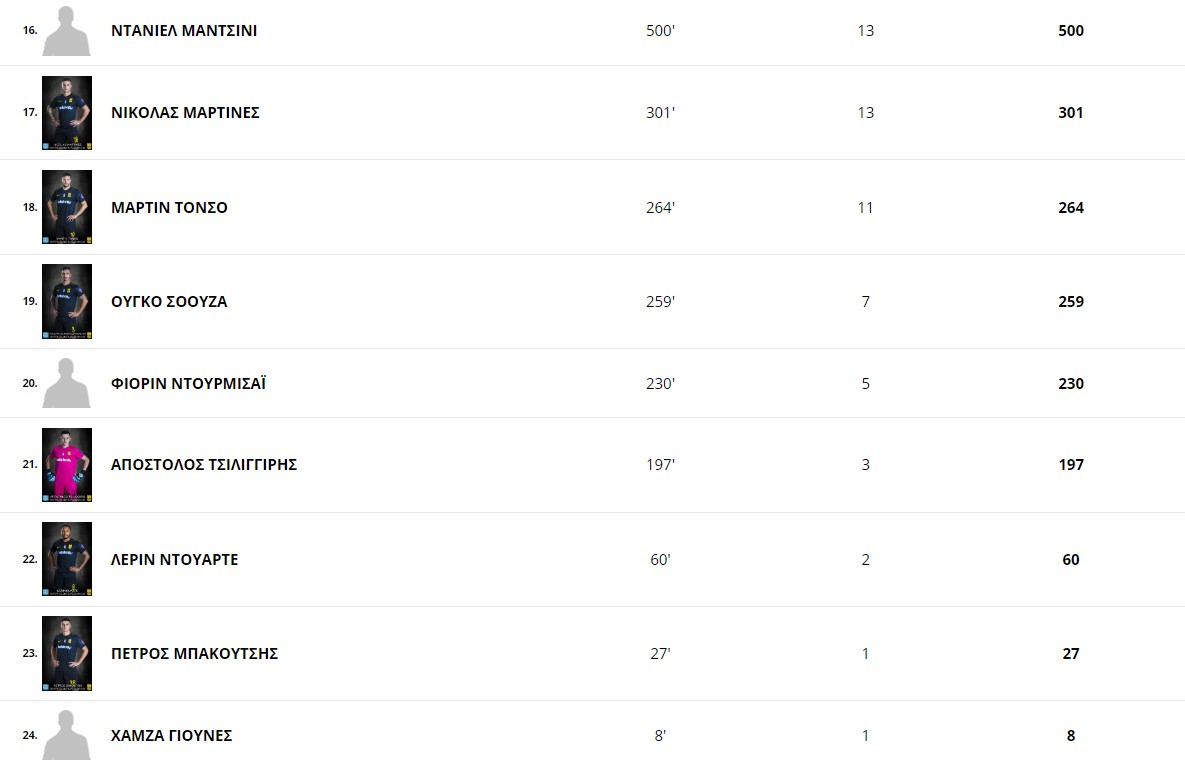Select player name ΝΤΑΝΙΕΛ ΜΑΝΤΣΙΝΙ
1185x765 pixels.
(184, 31)
